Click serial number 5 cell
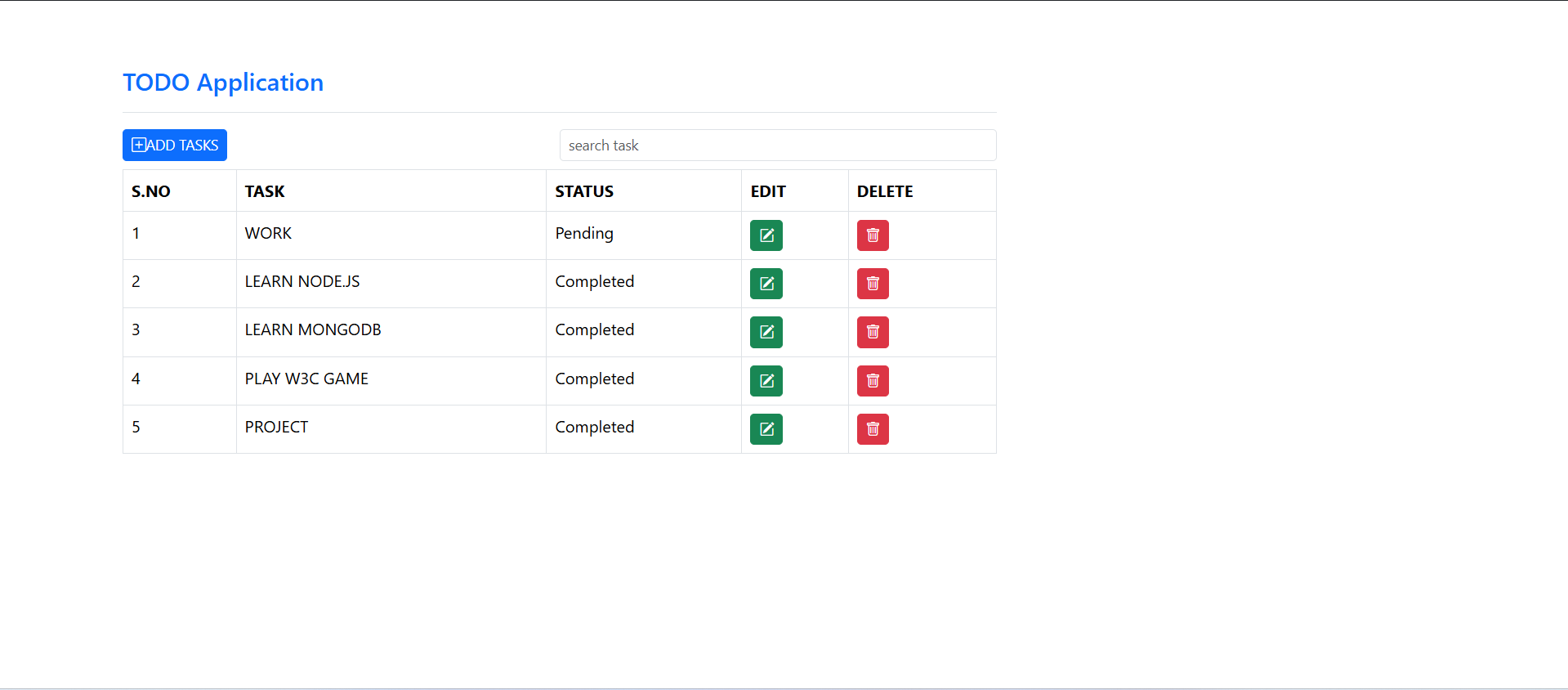This screenshot has width=1568, height=690. pyautogui.click(x=180, y=429)
